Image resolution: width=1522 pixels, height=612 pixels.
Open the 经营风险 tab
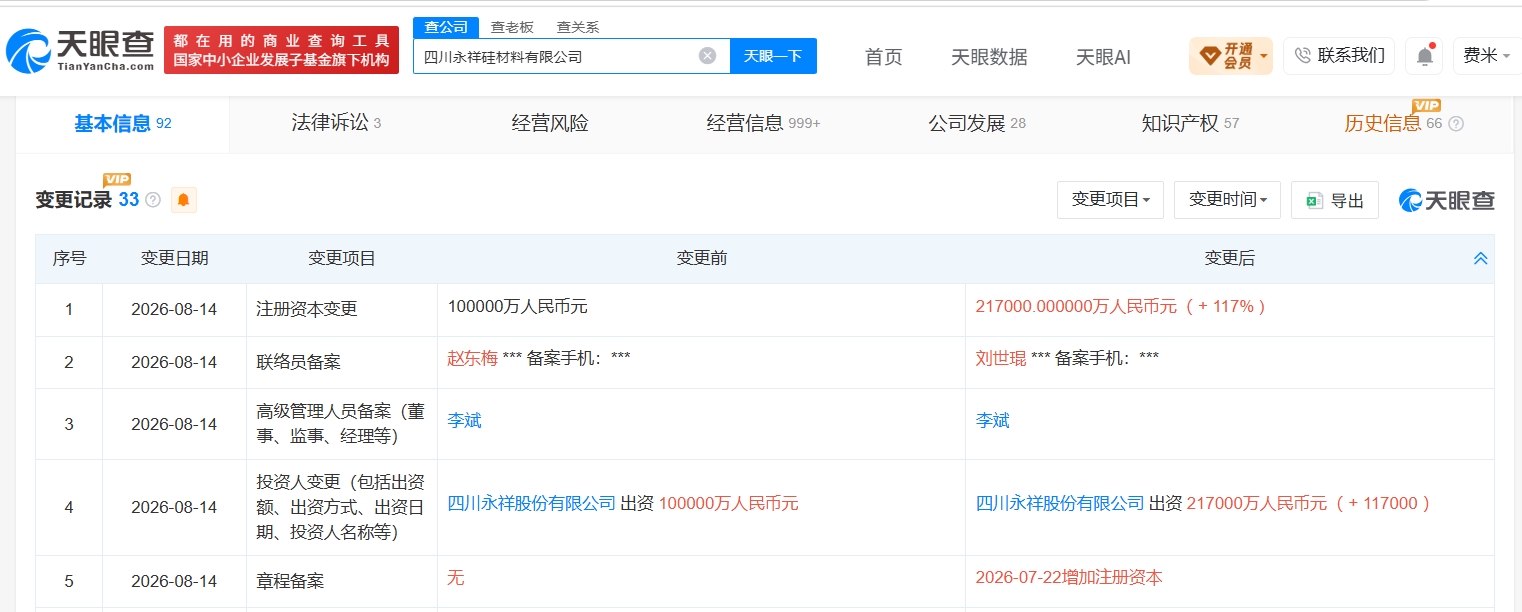pyautogui.click(x=550, y=123)
